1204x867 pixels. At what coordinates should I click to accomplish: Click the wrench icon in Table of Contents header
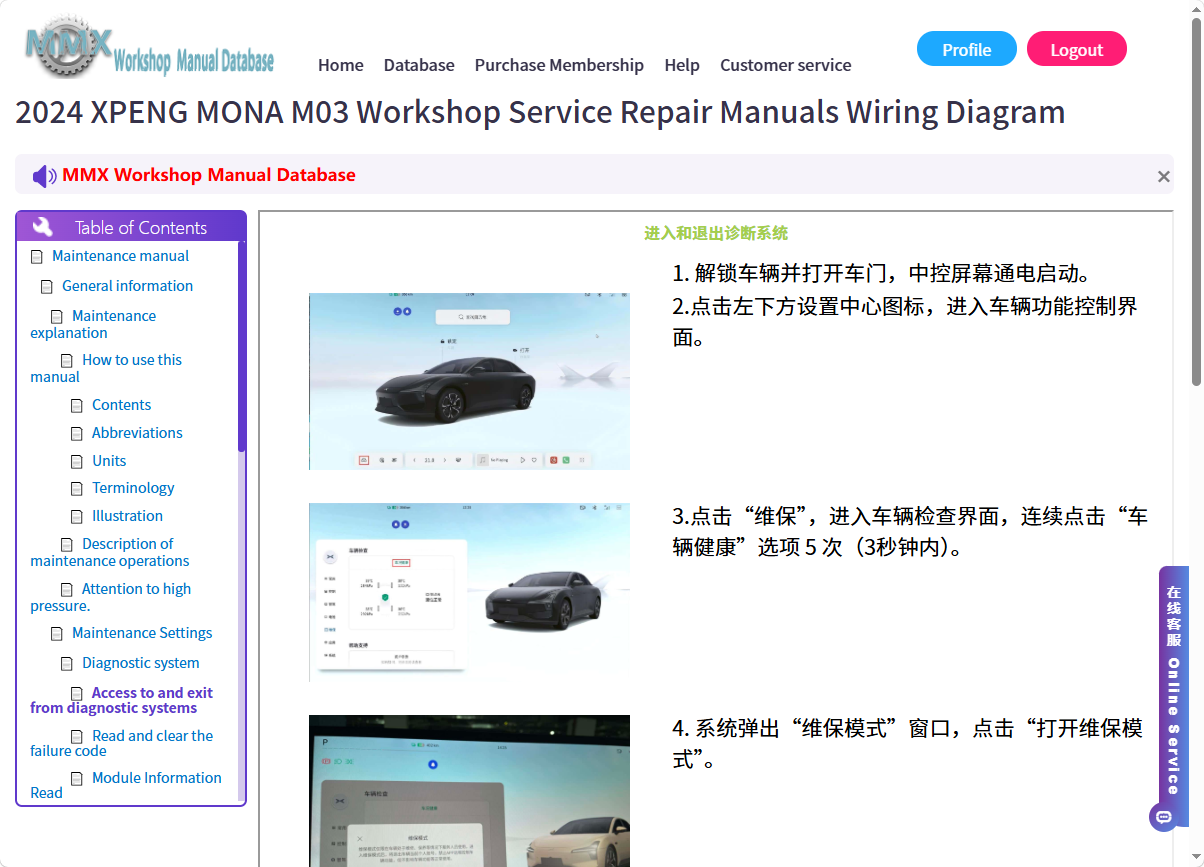point(43,227)
